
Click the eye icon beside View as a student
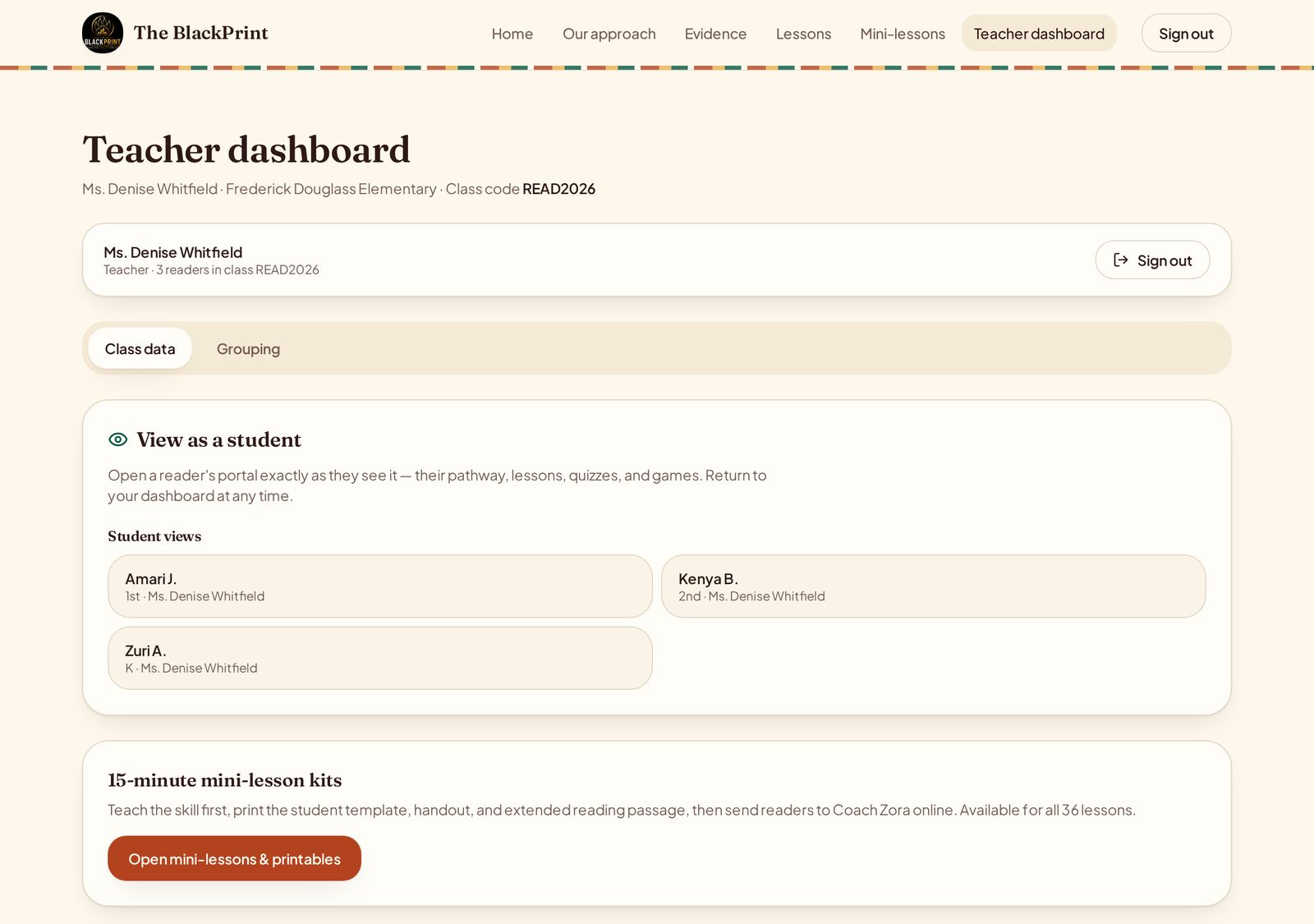(118, 439)
